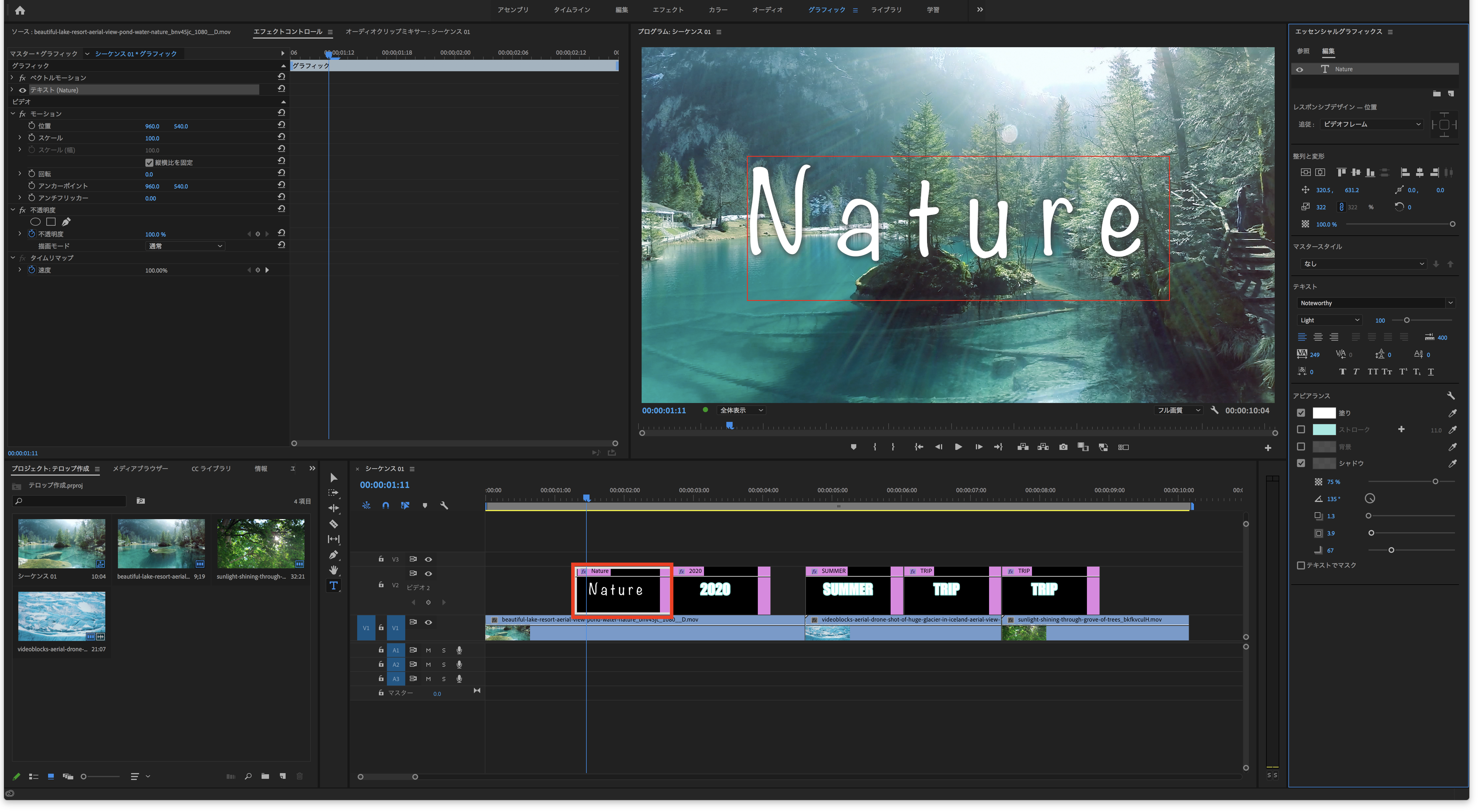Toggle V1 track output eye
Screen dimensions: 1479x812
(x=428, y=622)
